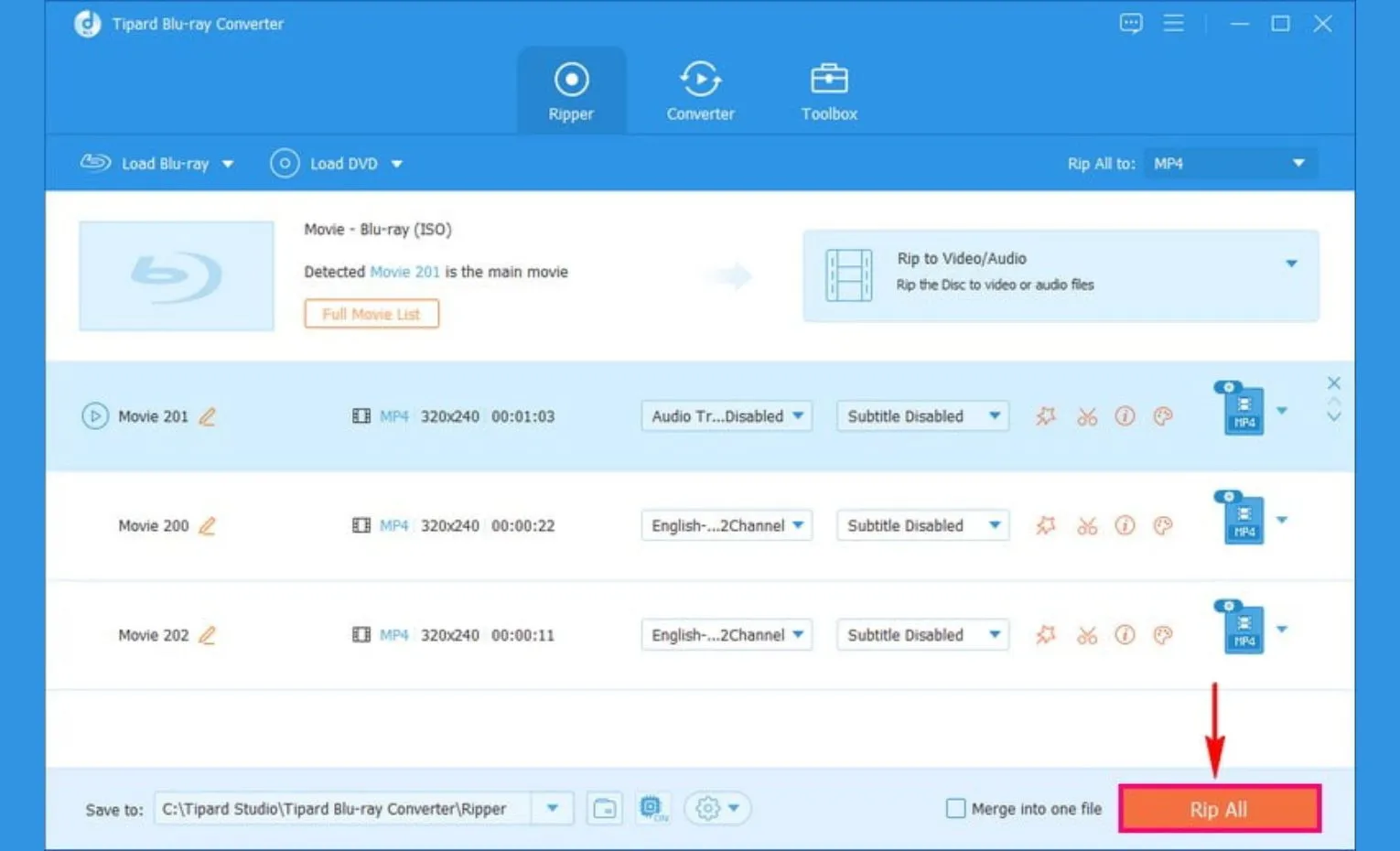Expand the Save to path dropdown arrow
The height and width of the screenshot is (851, 1400).
(x=553, y=809)
